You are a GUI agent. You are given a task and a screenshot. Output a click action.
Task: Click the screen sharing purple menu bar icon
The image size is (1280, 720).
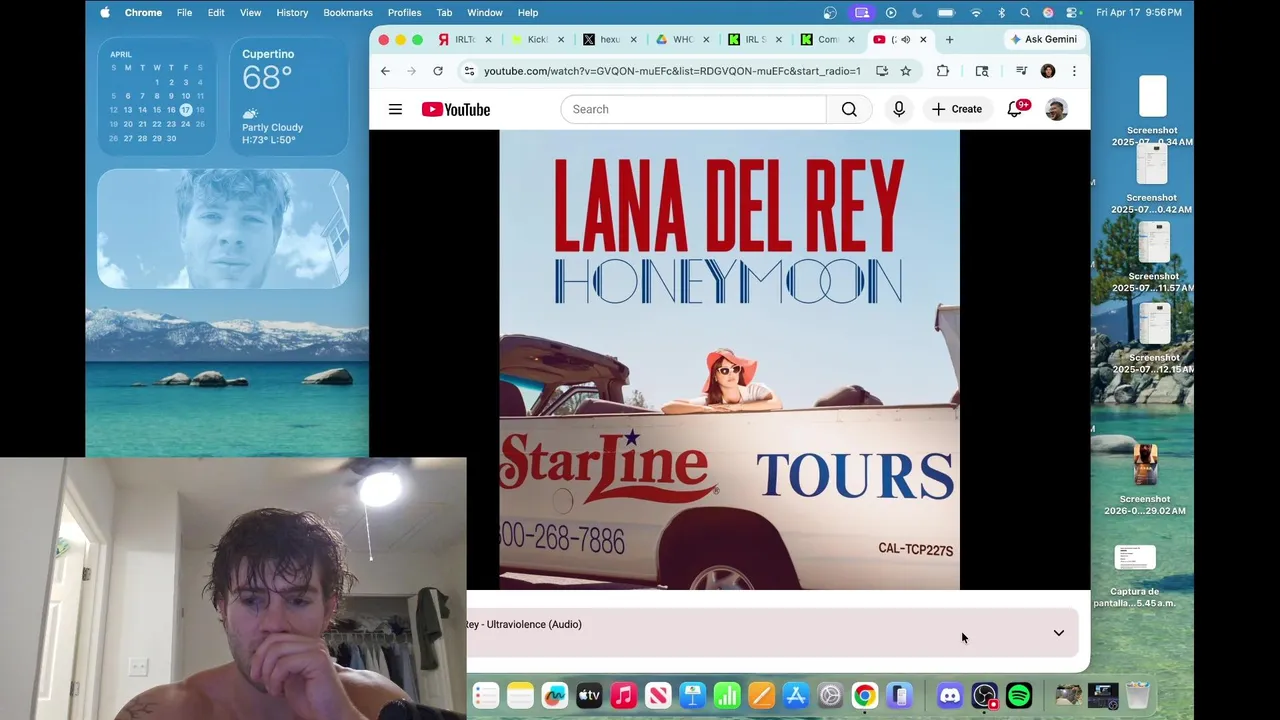(861, 12)
